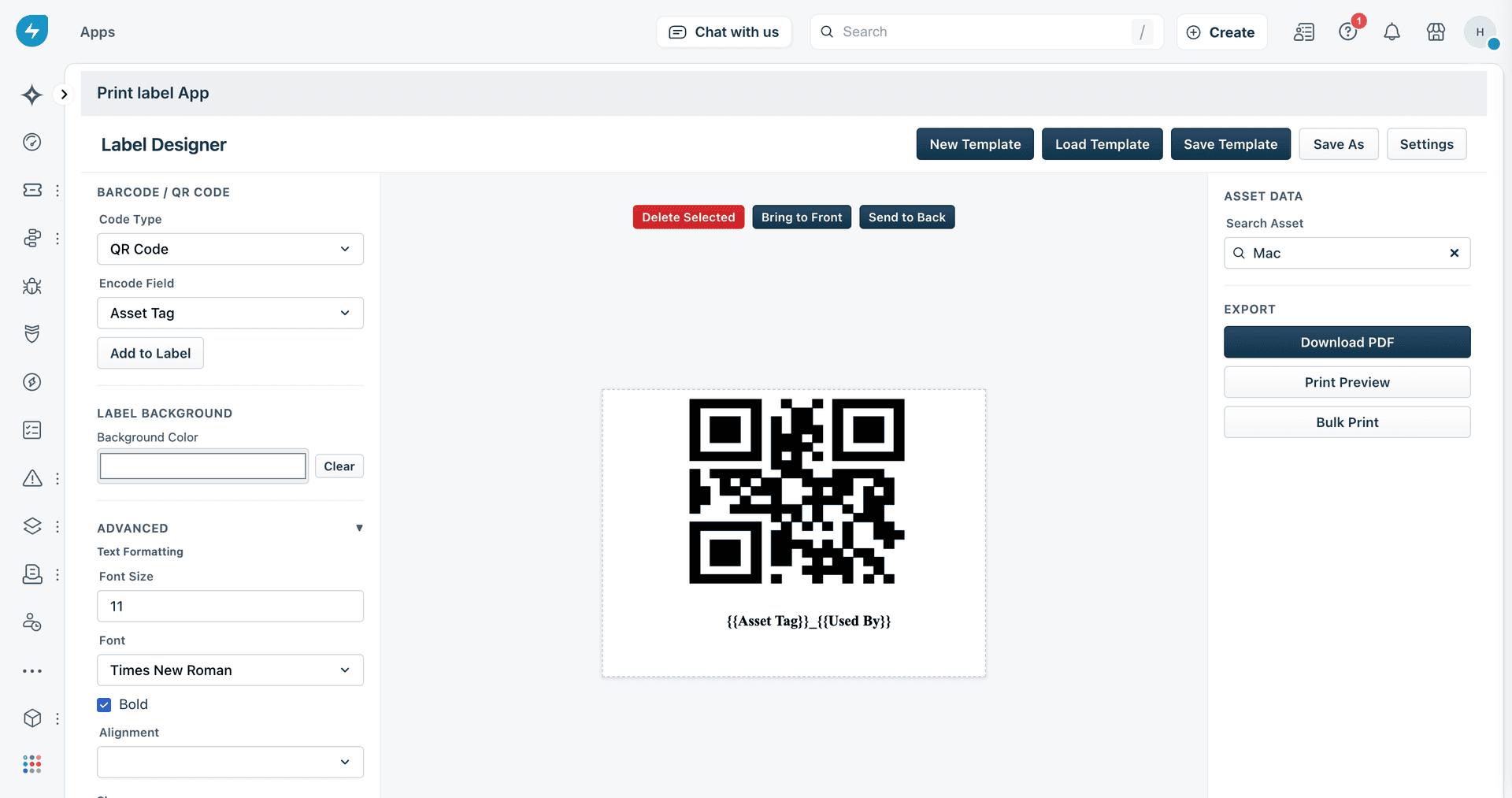Open the Tickets icon in sidebar
Screen dimensions: 1512x798
click(x=32, y=190)
